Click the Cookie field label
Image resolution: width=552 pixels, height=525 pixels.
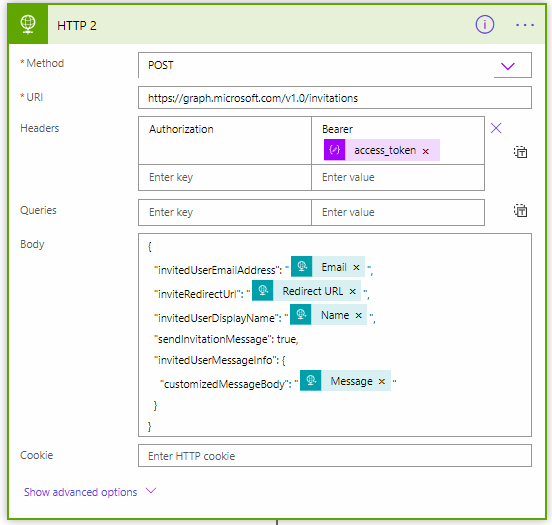point(36,455)
